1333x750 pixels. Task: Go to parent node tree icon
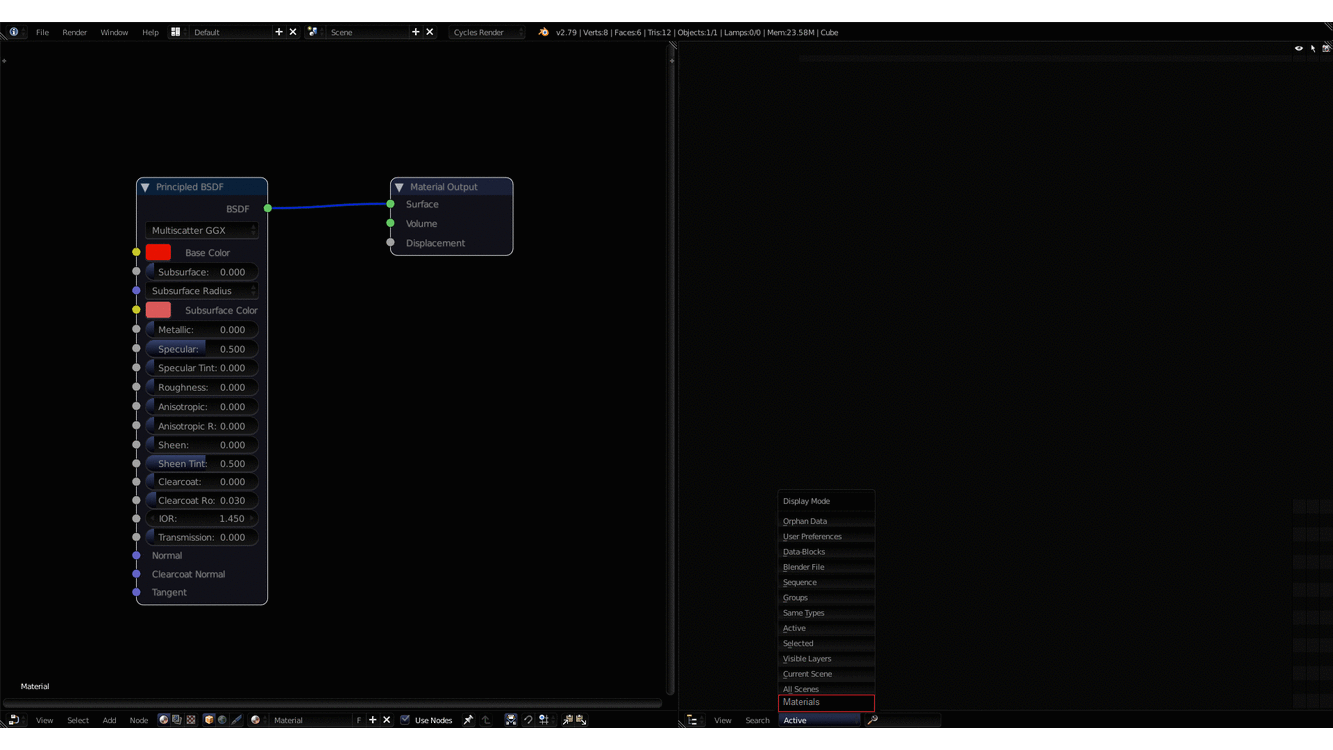[486, 720]
